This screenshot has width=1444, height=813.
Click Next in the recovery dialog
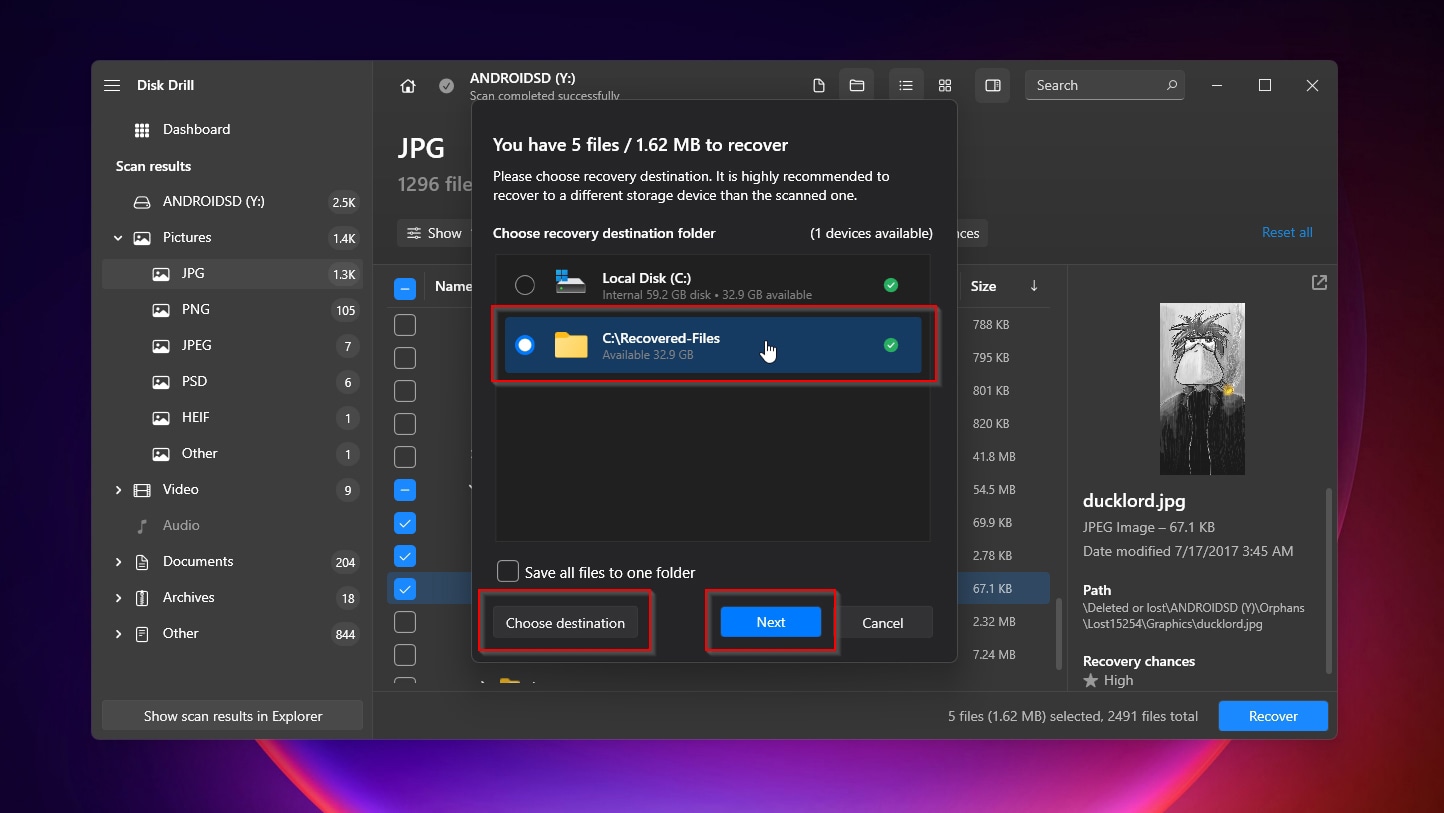771,621
